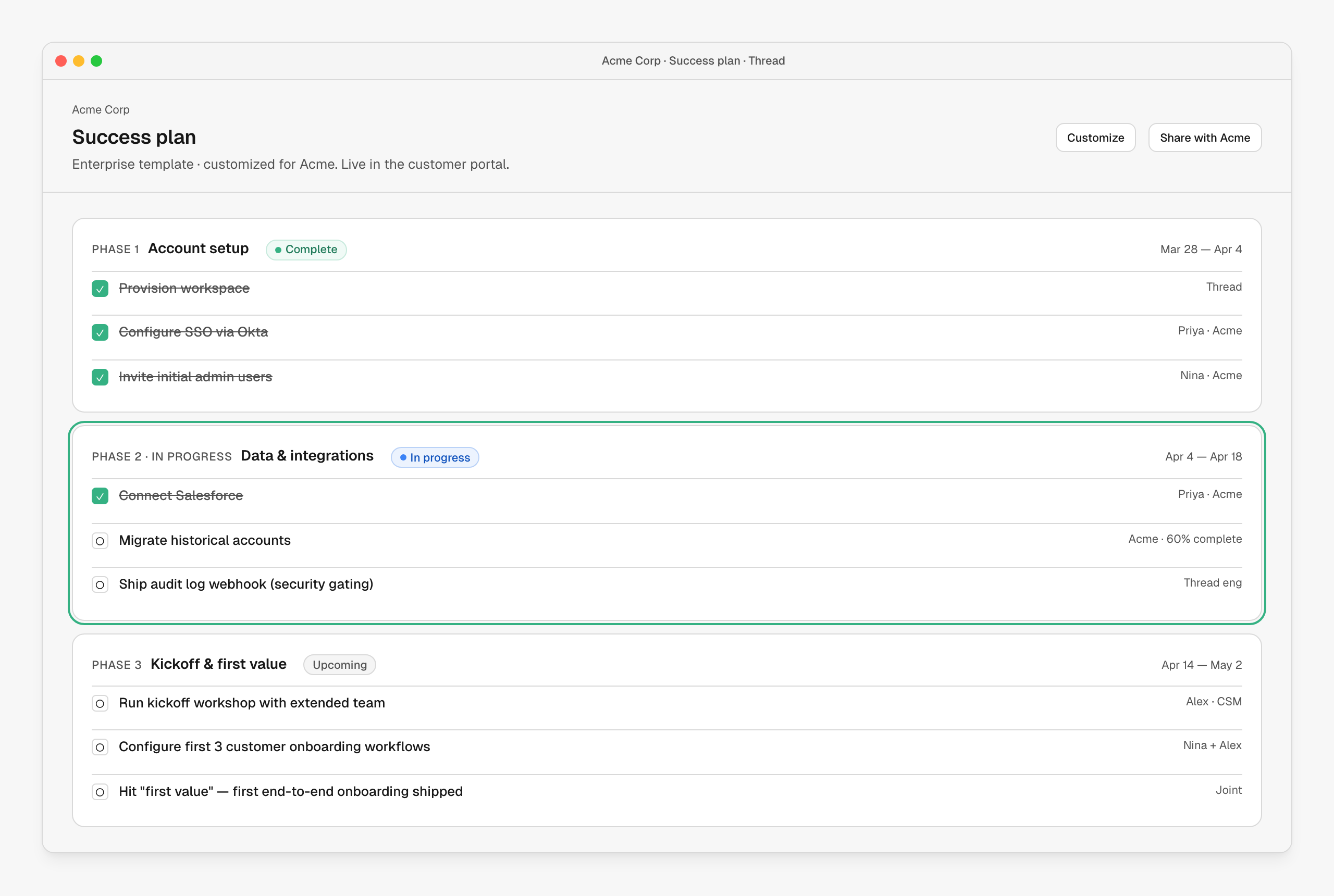1334x896 pixels.
Task: Click Invite initial admin users text
Action: tap(195, 377)
